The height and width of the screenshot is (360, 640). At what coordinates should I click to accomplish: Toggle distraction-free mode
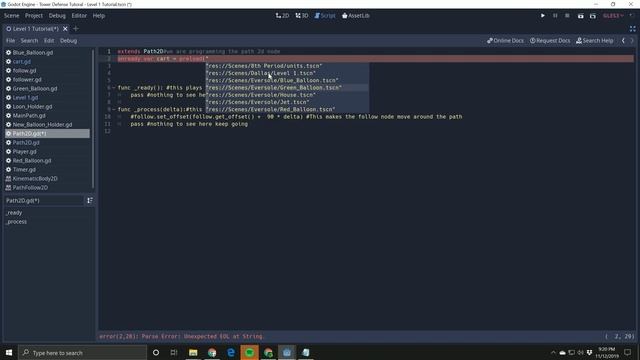[x=632, y=29]
